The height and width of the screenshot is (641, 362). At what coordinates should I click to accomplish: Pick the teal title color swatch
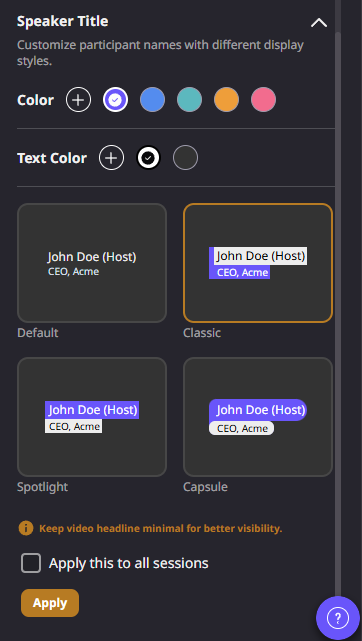pos(190,99)
